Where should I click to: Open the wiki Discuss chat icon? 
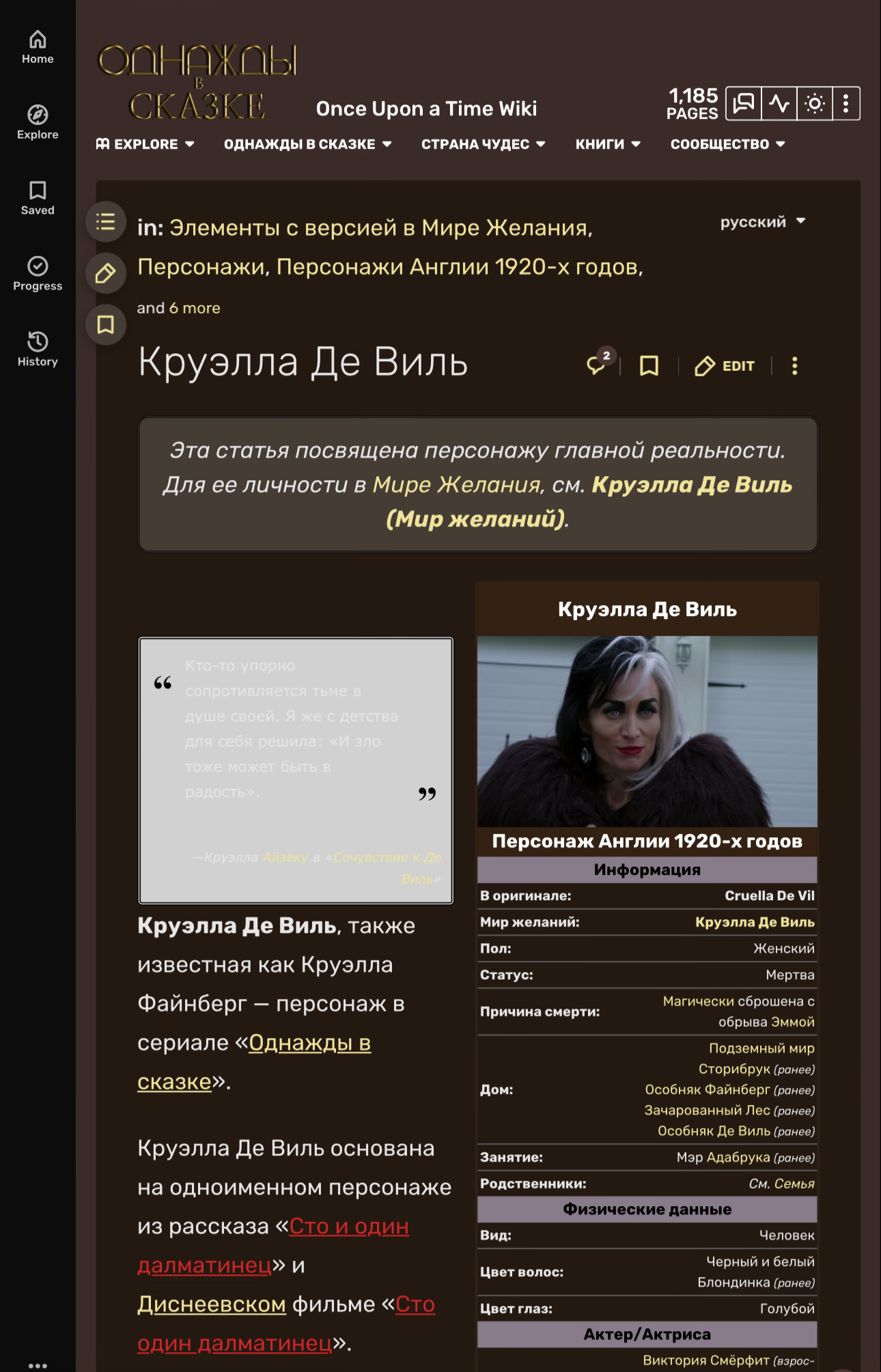(743, 104)
